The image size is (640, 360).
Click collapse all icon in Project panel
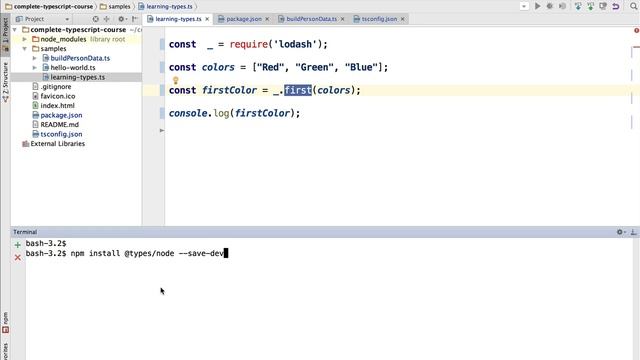click(107, 19)
